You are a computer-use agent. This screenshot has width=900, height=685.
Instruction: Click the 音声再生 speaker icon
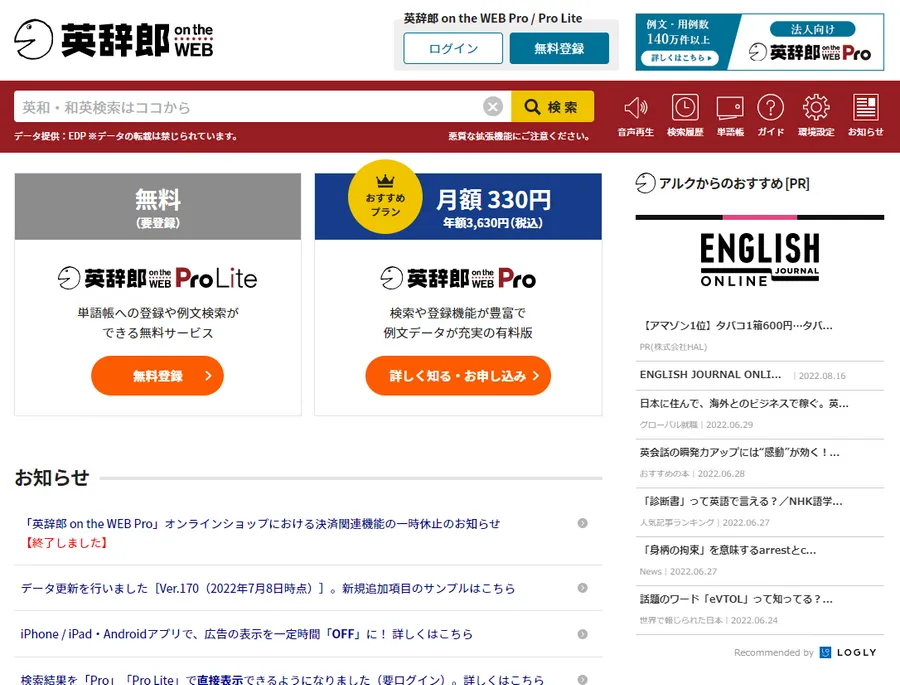(635, 108)
